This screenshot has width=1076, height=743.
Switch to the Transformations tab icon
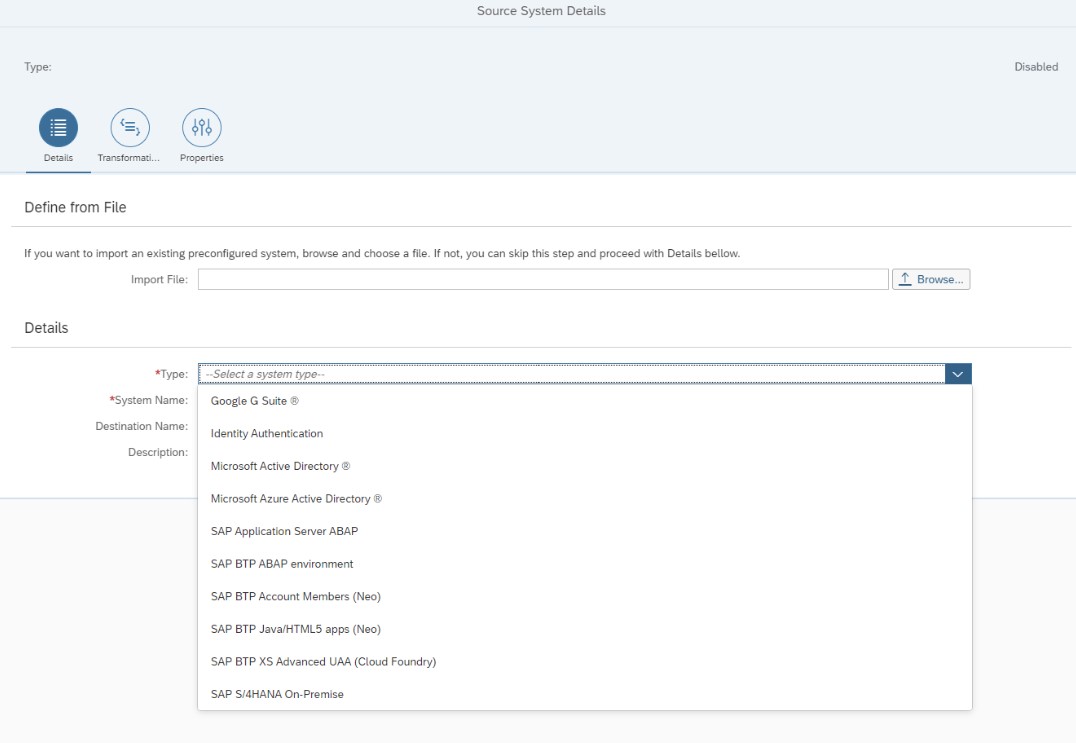(130, 128)
